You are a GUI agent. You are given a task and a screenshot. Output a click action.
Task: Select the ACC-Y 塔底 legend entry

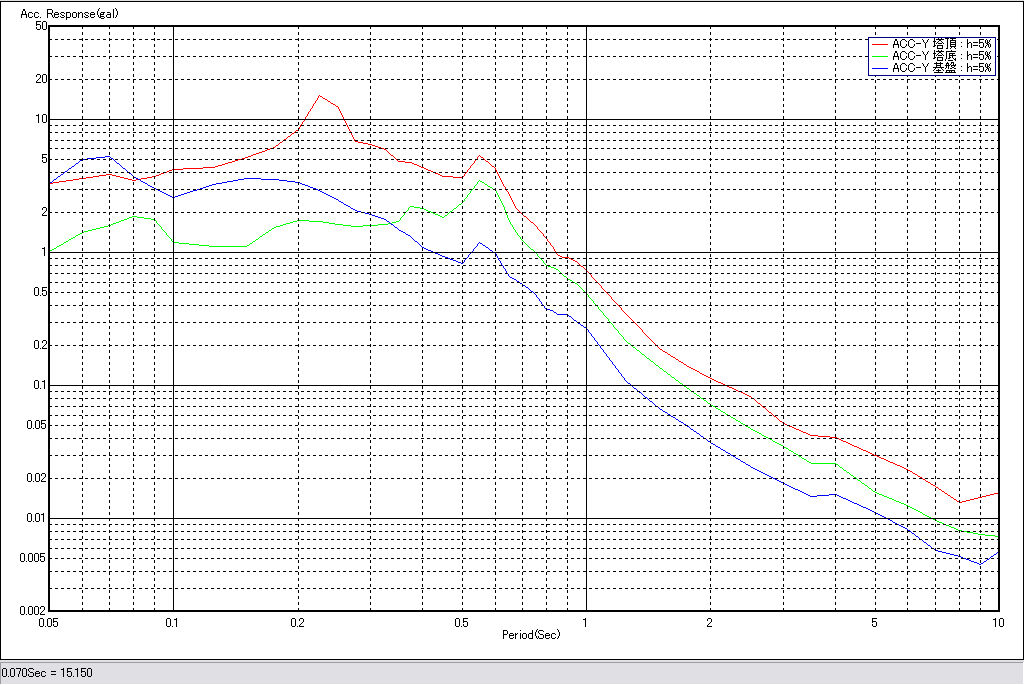942,56
